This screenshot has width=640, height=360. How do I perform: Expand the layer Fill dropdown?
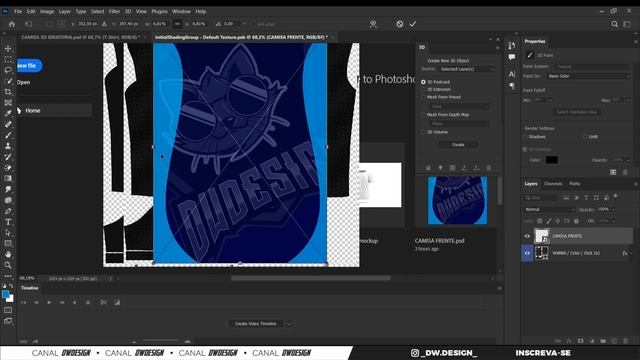coord(613,221)
